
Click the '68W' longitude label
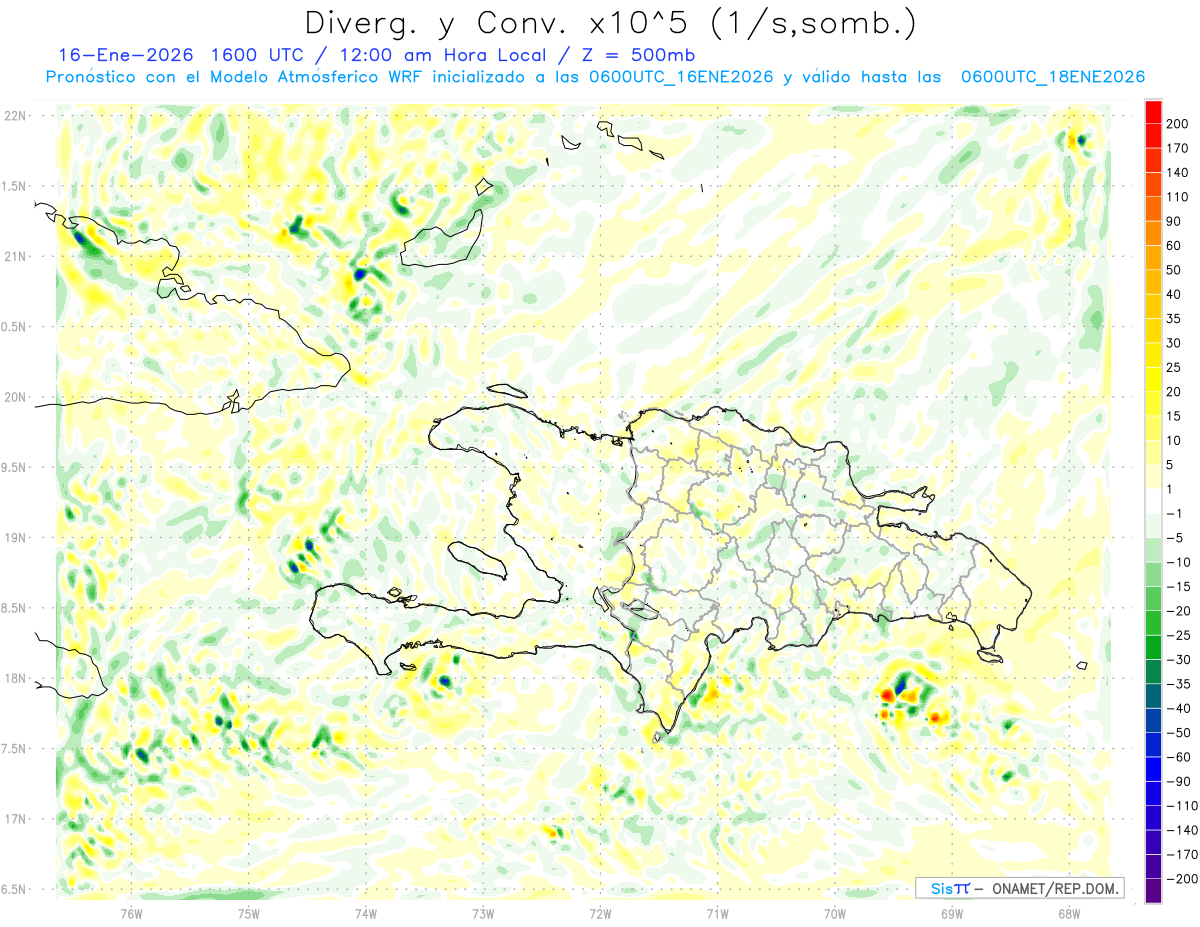click(1068, 914)
